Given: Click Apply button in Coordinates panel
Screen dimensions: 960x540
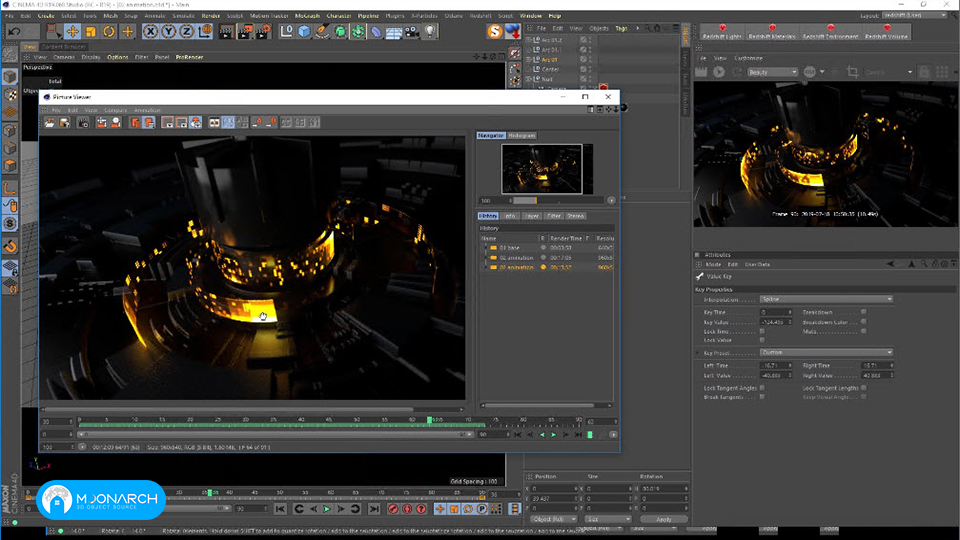Looking at the screenshot, I should pos(664,519).
